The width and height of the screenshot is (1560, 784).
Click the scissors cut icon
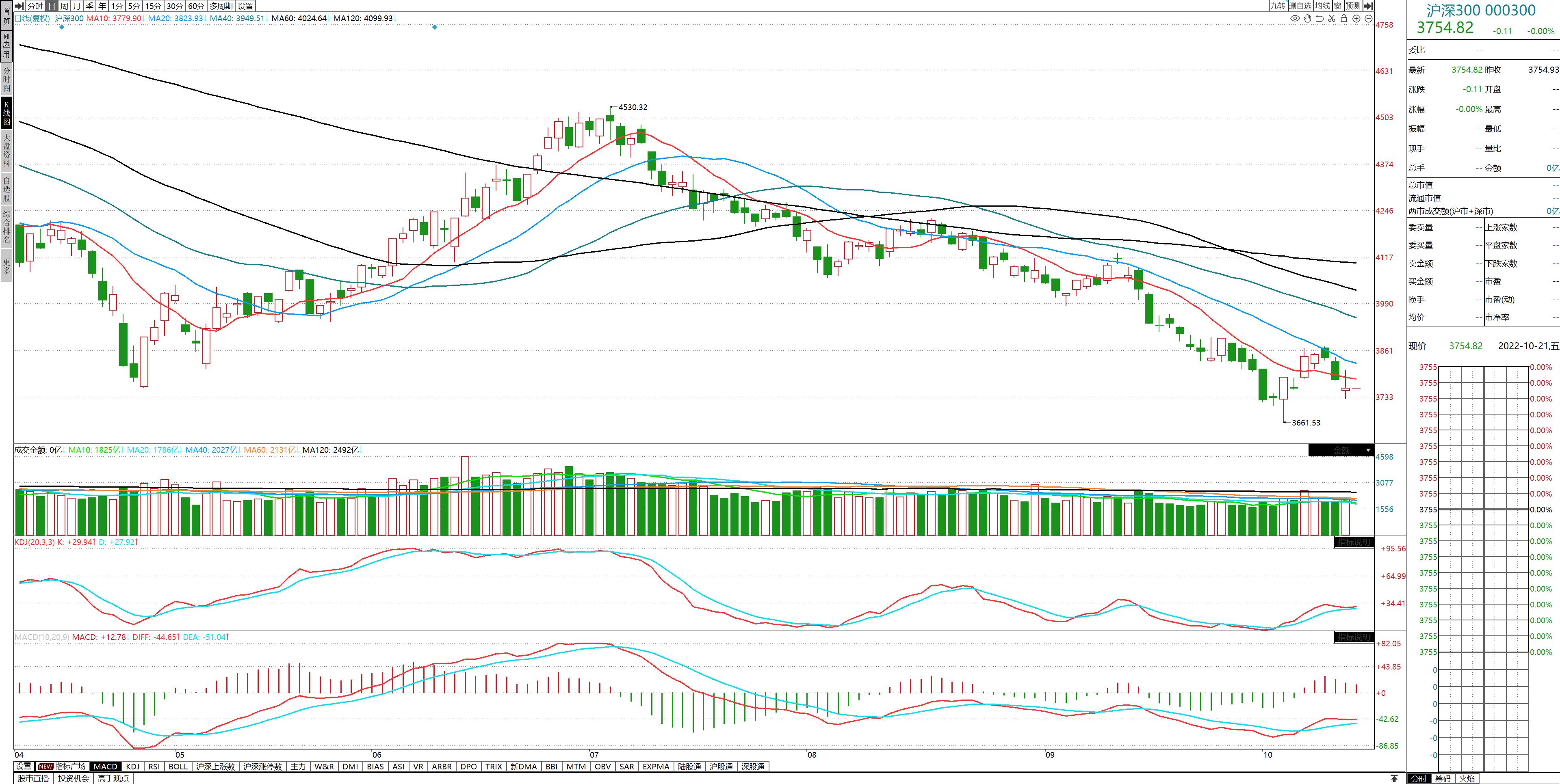point(1332,19)
